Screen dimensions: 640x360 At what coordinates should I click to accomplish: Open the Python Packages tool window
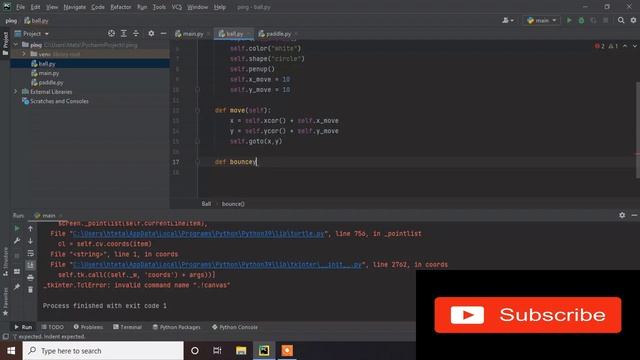[x=176, y=327]
